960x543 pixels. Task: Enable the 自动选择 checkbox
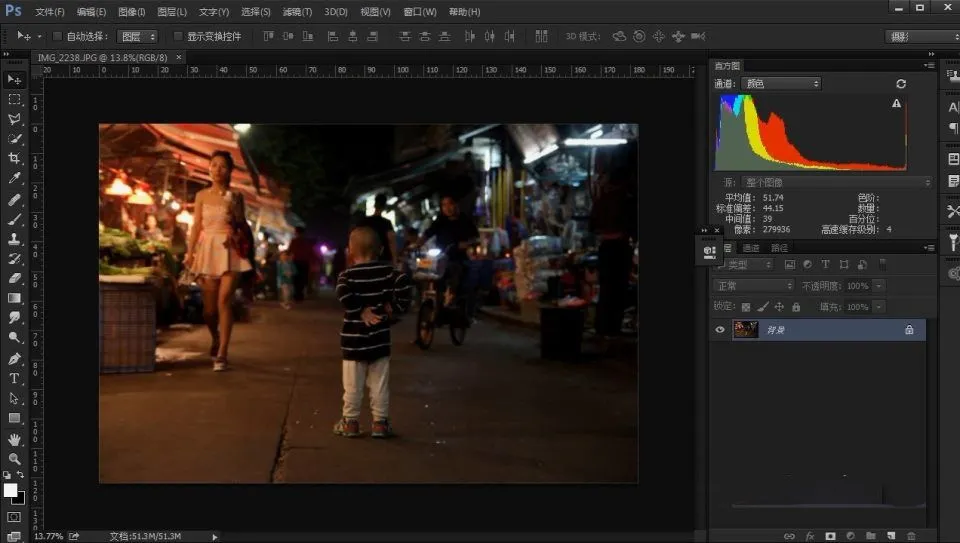click(57, 36)
